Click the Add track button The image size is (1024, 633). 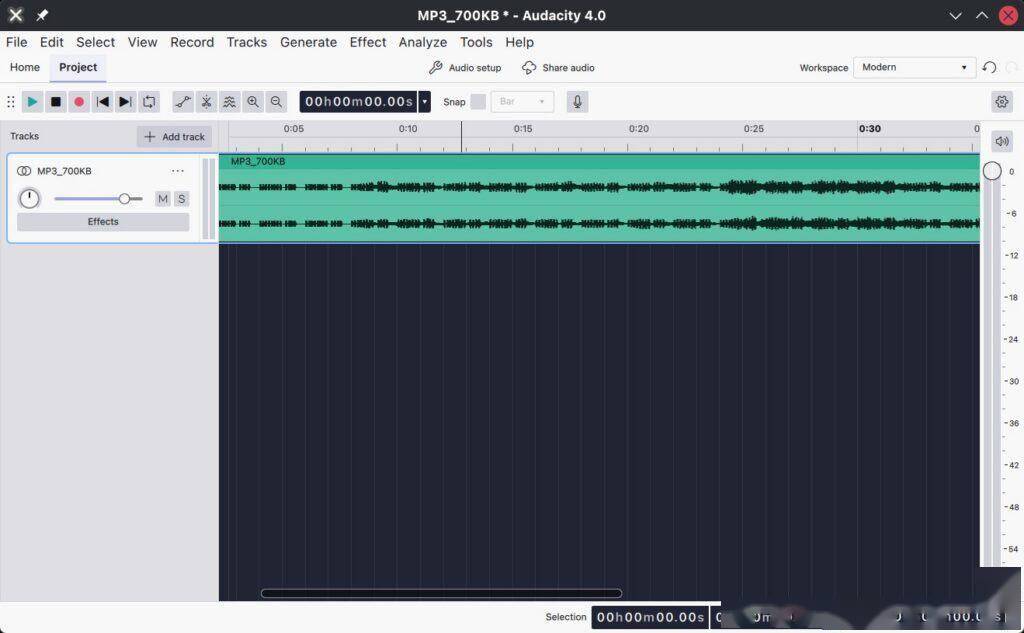174,137
